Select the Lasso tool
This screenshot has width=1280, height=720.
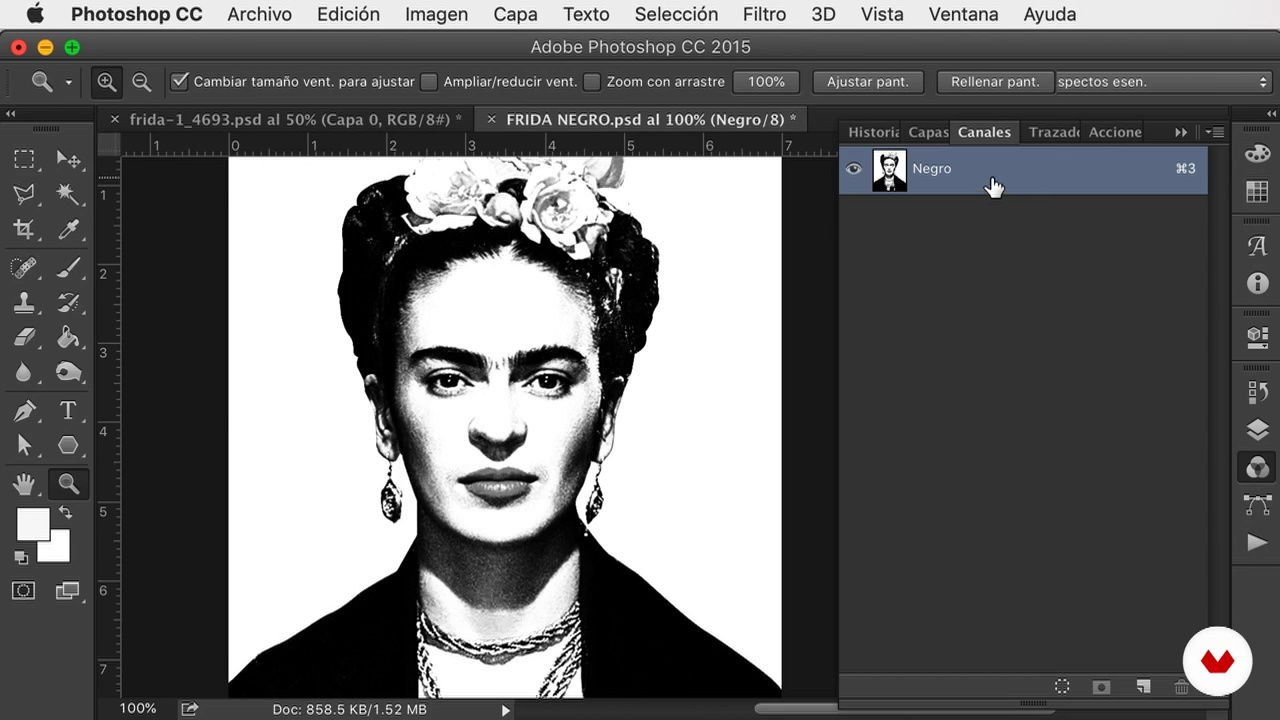pos(24,194)
